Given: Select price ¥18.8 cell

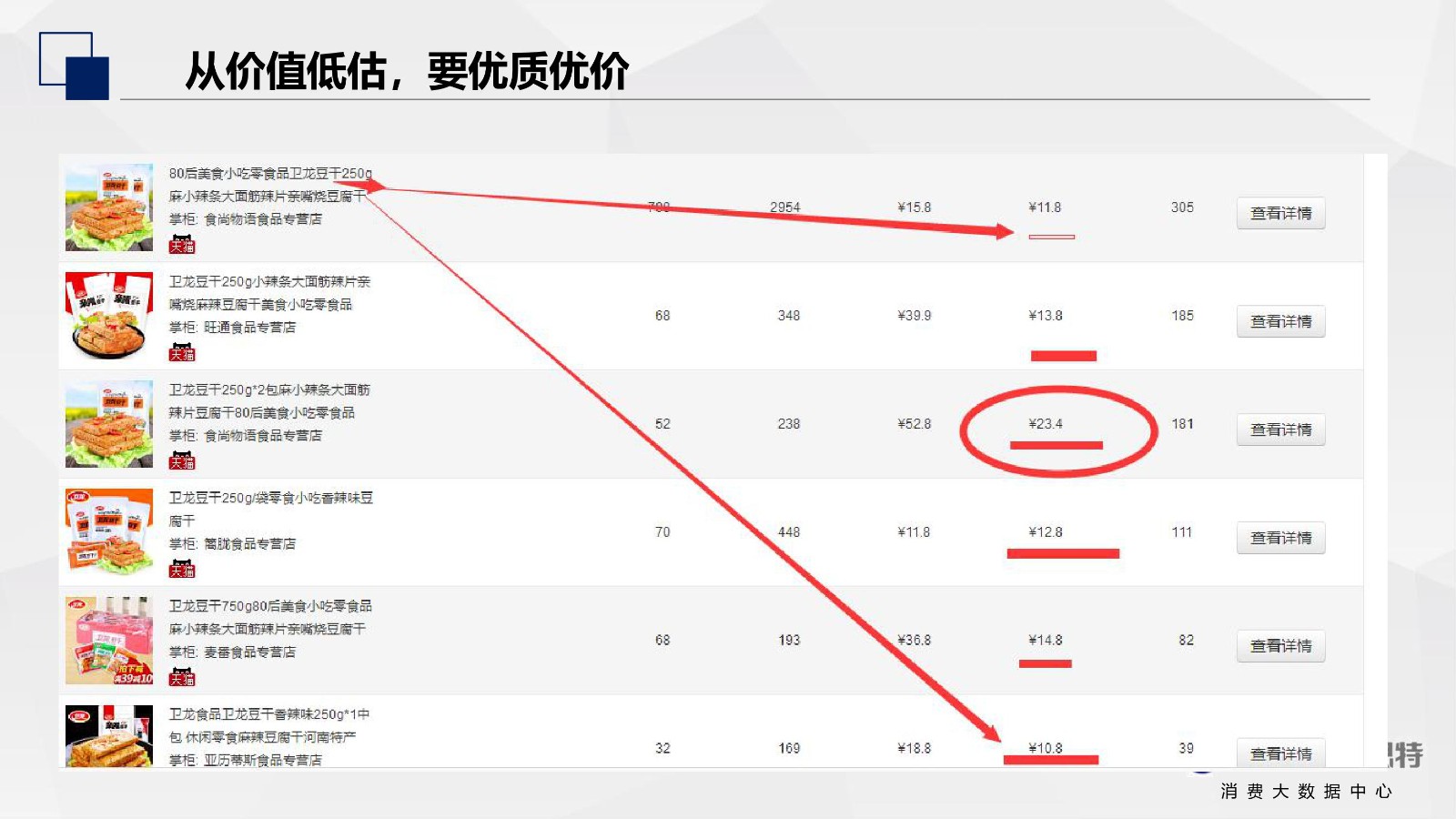Looking at the screenshot, I should (915, 748).
